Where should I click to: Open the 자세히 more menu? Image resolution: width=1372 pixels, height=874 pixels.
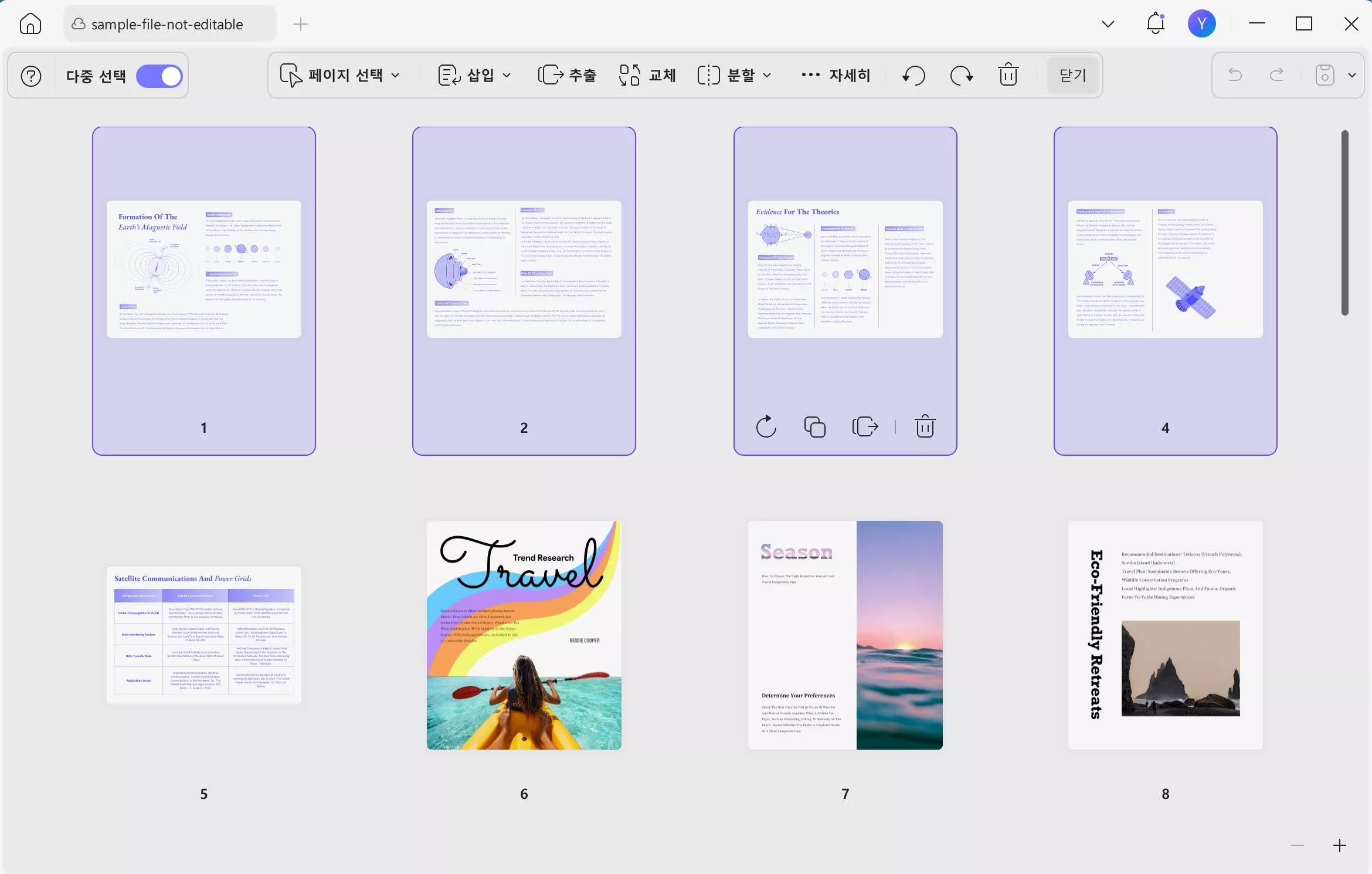836,75
